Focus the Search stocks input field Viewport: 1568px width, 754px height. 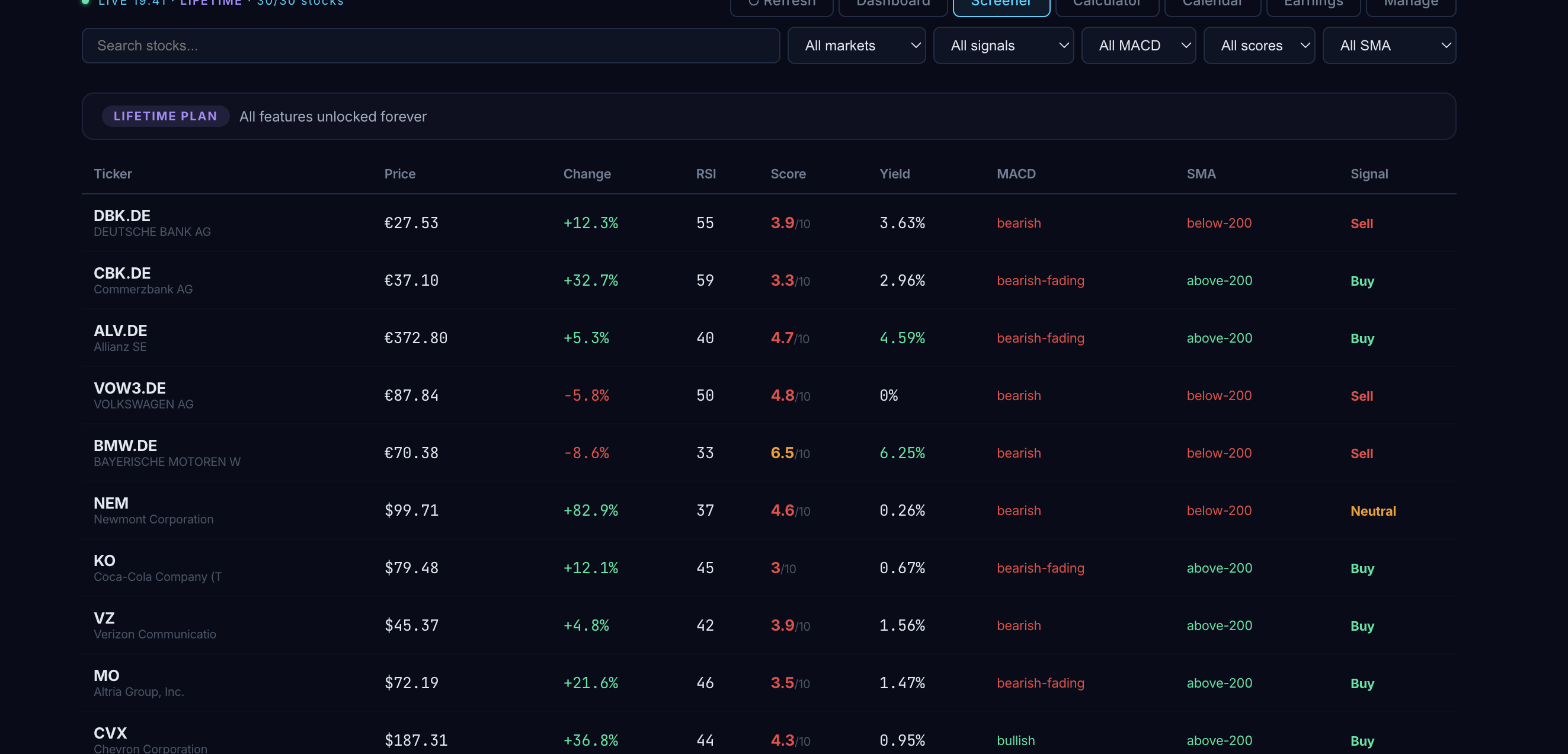click(x=430, y=46)
